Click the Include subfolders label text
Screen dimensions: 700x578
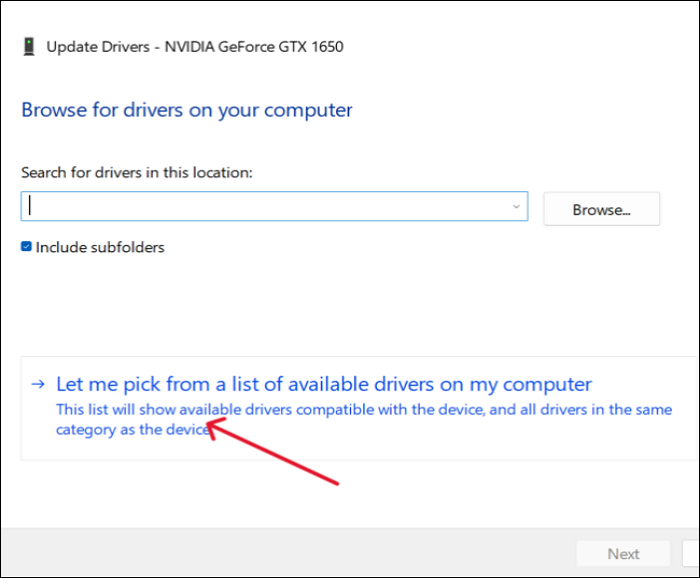(x=100, y=247)
